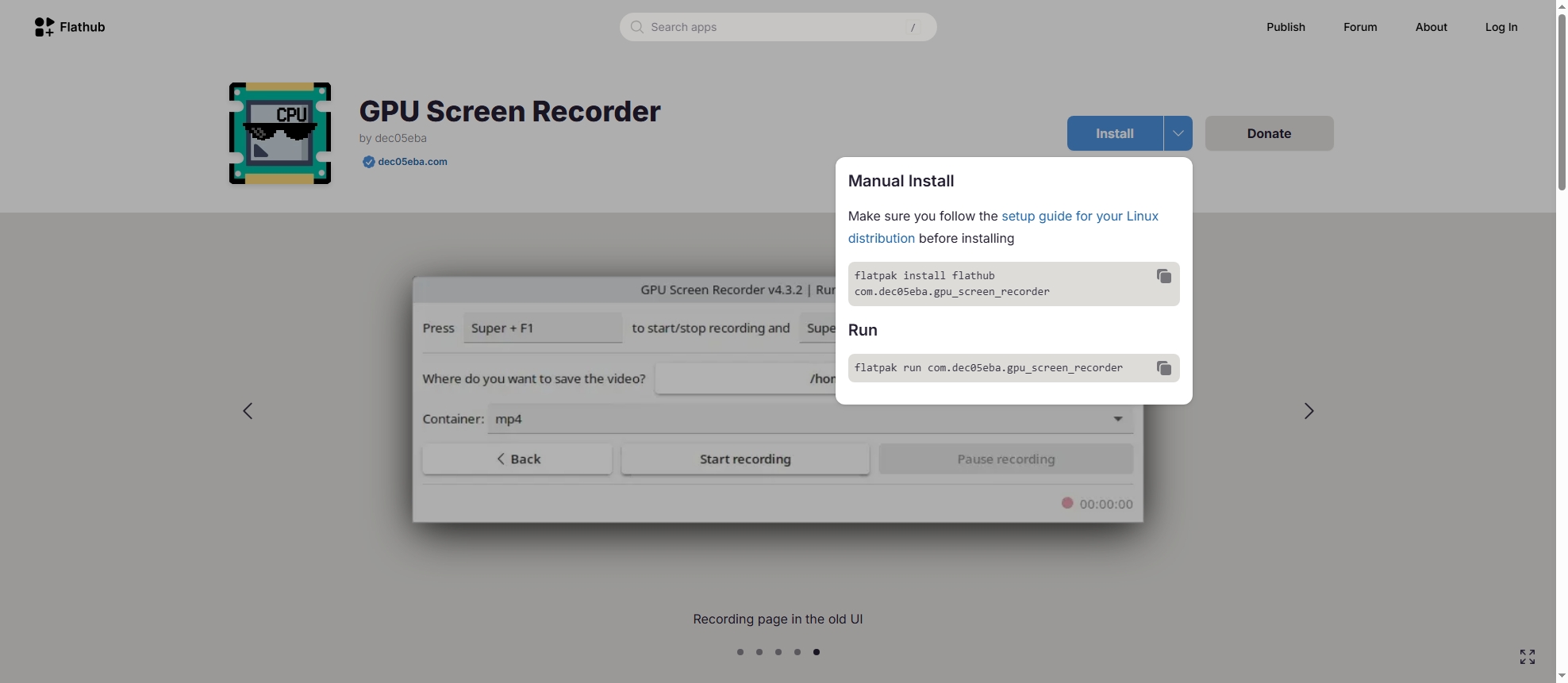
Task: Go to the Forum page
Action: pyautogui.click(x=1360, y=27)
